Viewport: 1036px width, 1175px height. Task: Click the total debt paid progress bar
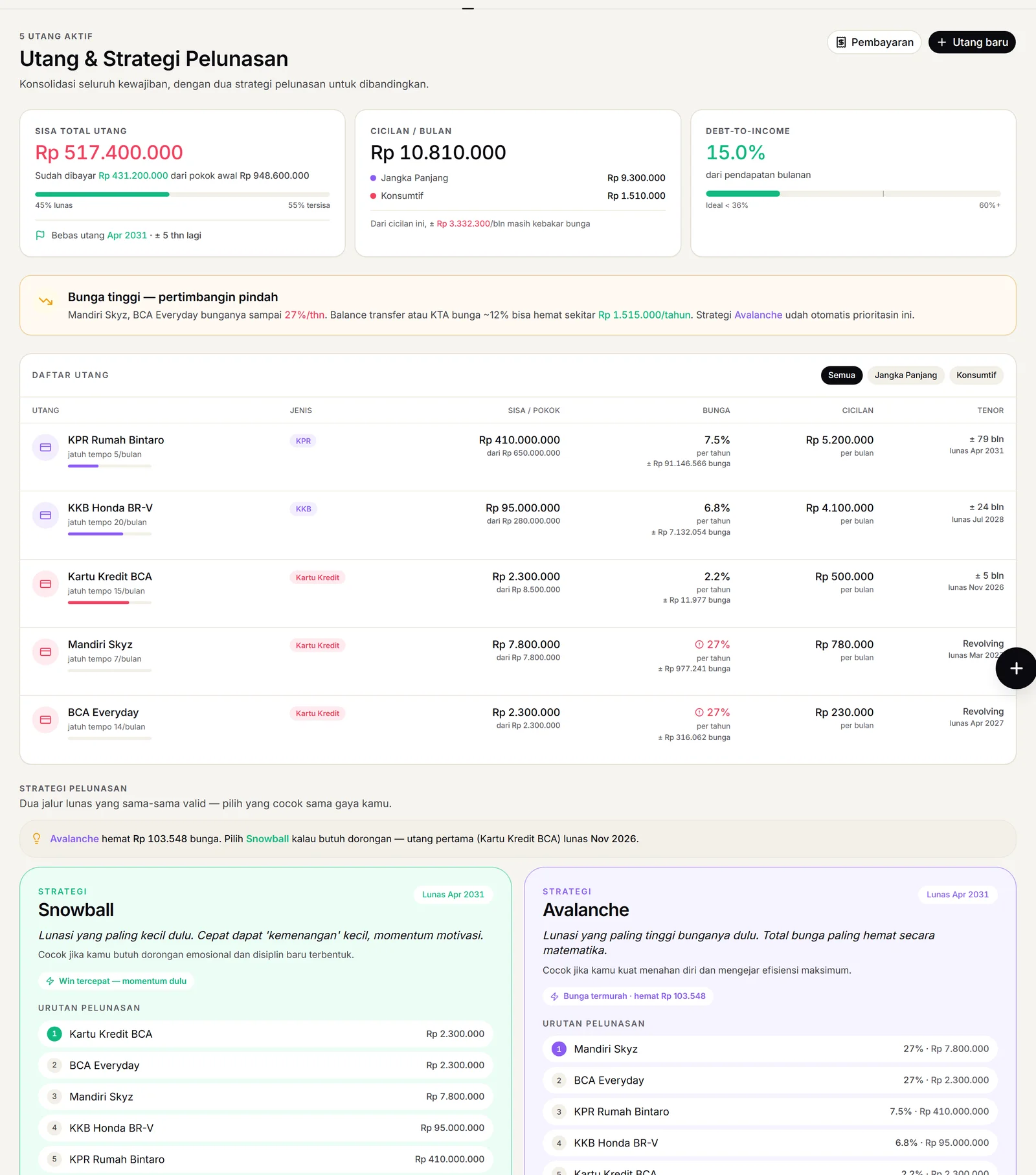tap(183, 194)
